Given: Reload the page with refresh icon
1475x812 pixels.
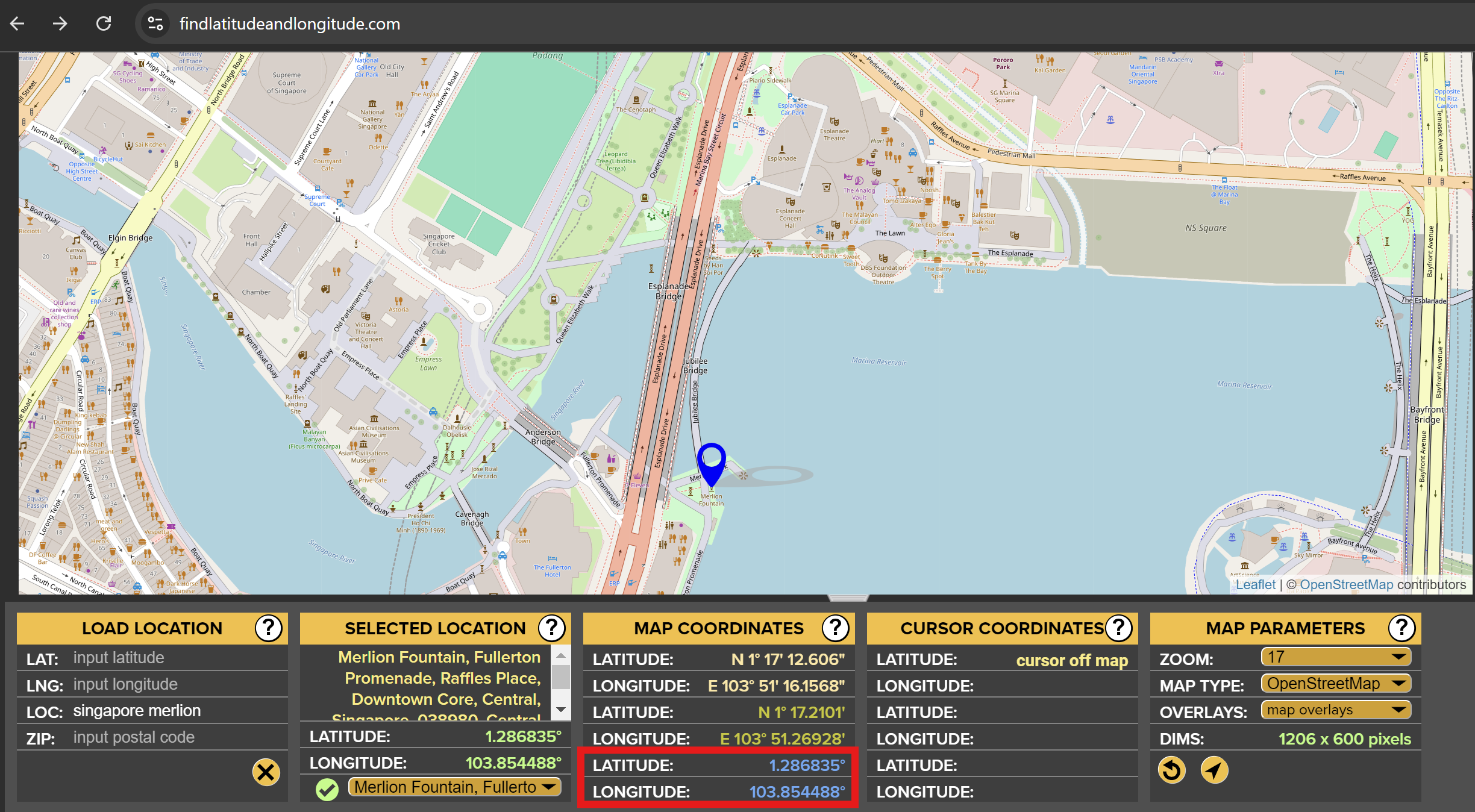Looking at the screenshot, I should click(104, 23).
